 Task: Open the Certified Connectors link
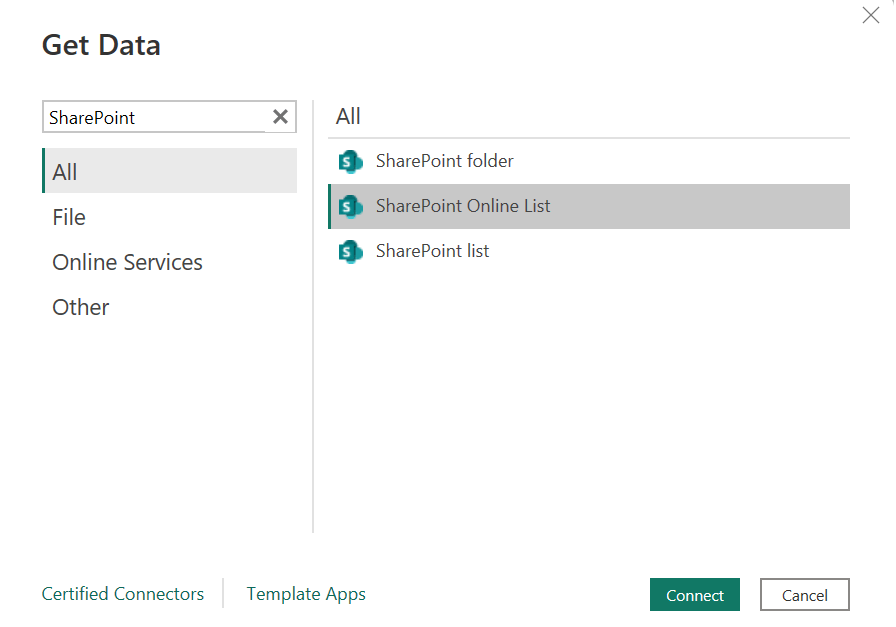tap(122, 594)
